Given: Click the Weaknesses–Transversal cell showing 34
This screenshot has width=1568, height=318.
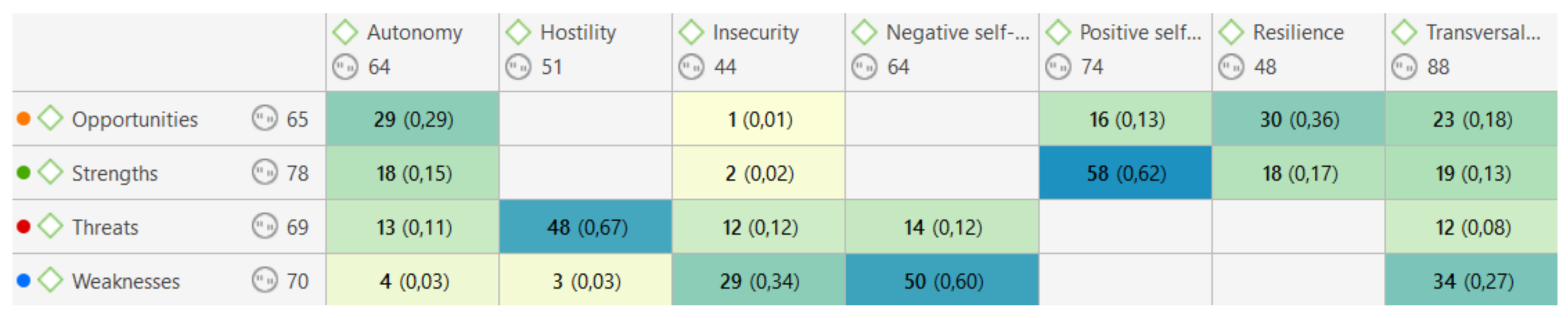Looking at the screenshot, I should point(1471,281).
